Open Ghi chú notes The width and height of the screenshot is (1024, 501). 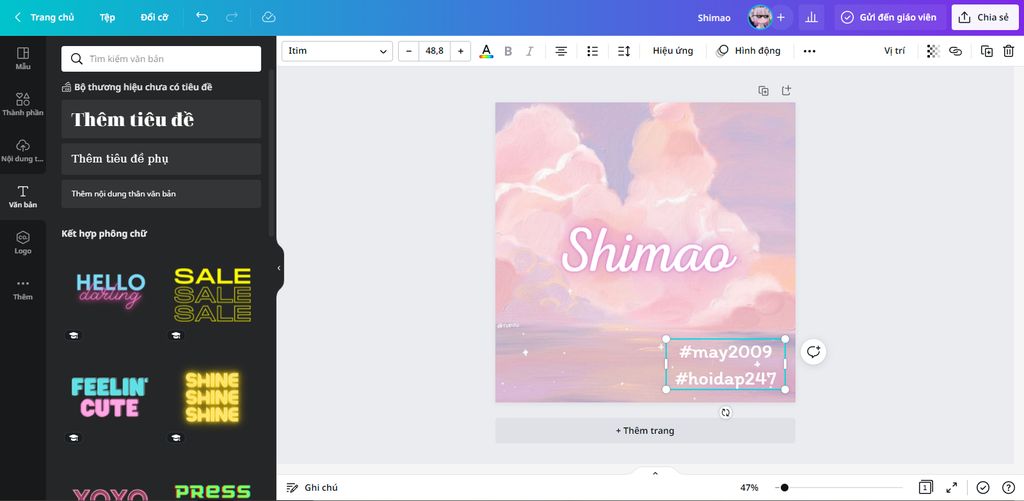[312, 488]
